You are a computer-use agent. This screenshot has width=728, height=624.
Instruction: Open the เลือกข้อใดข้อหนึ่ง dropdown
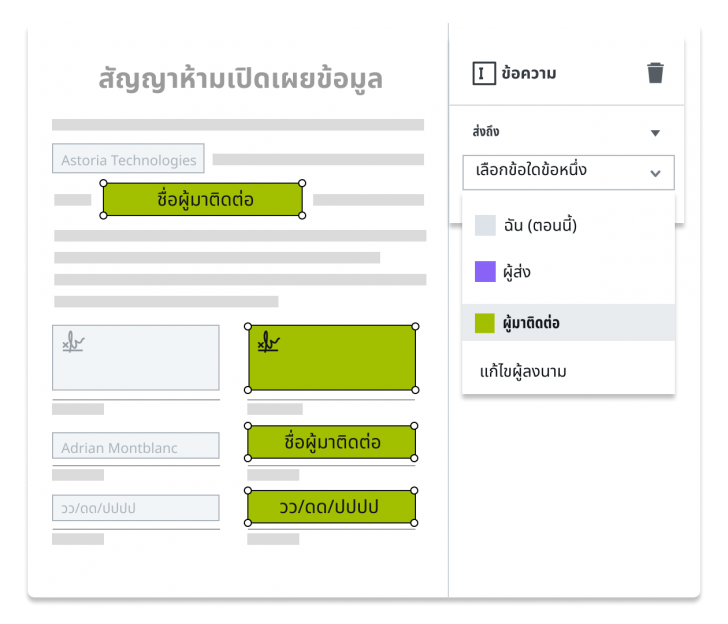click(568, 172)
